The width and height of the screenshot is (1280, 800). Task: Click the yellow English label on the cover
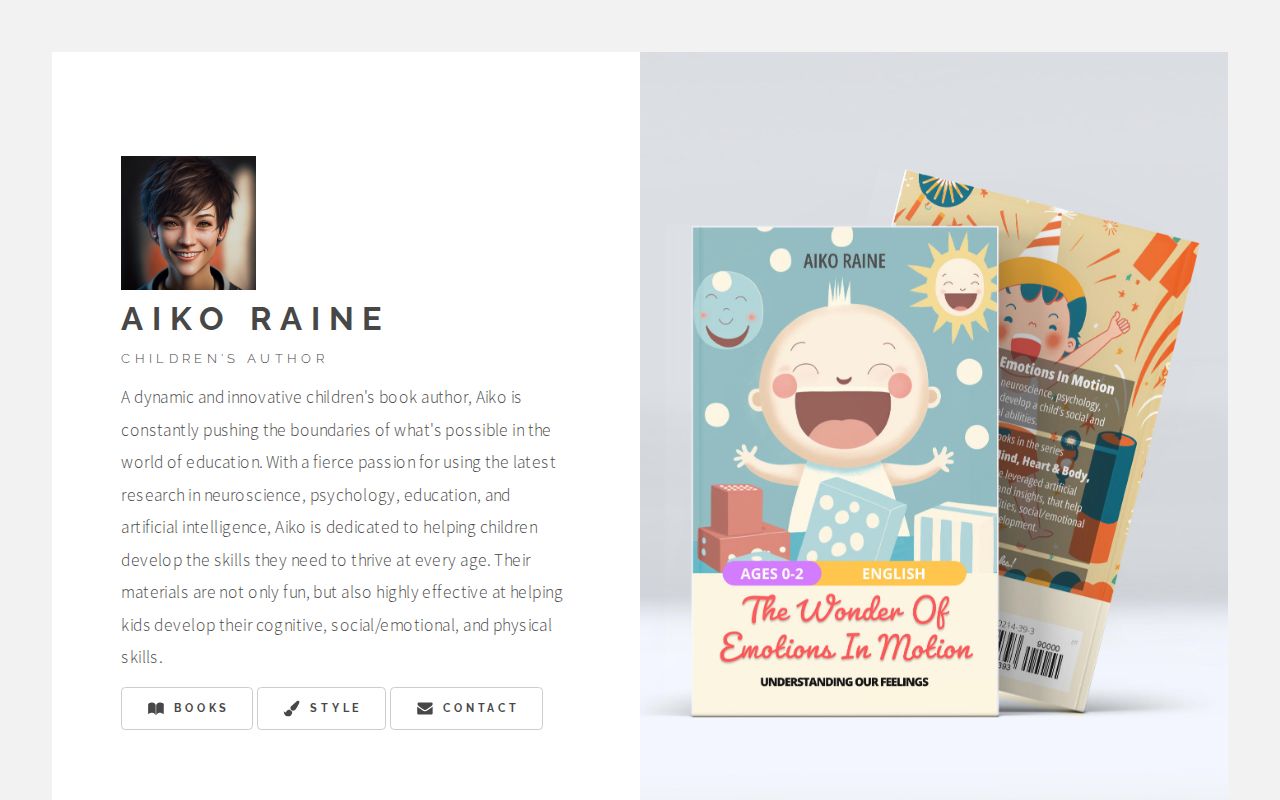[893, 574]
